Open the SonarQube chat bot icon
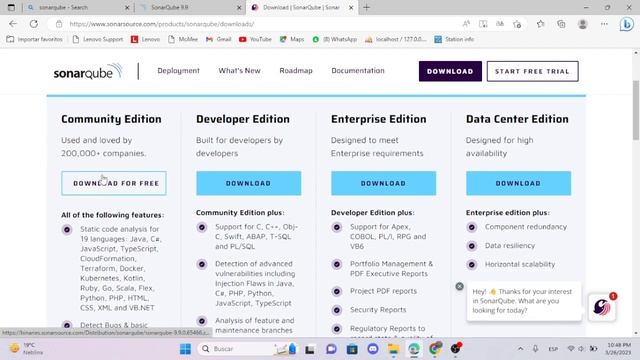The width and height of the screenshot is (640, 360). pos(602,307)
